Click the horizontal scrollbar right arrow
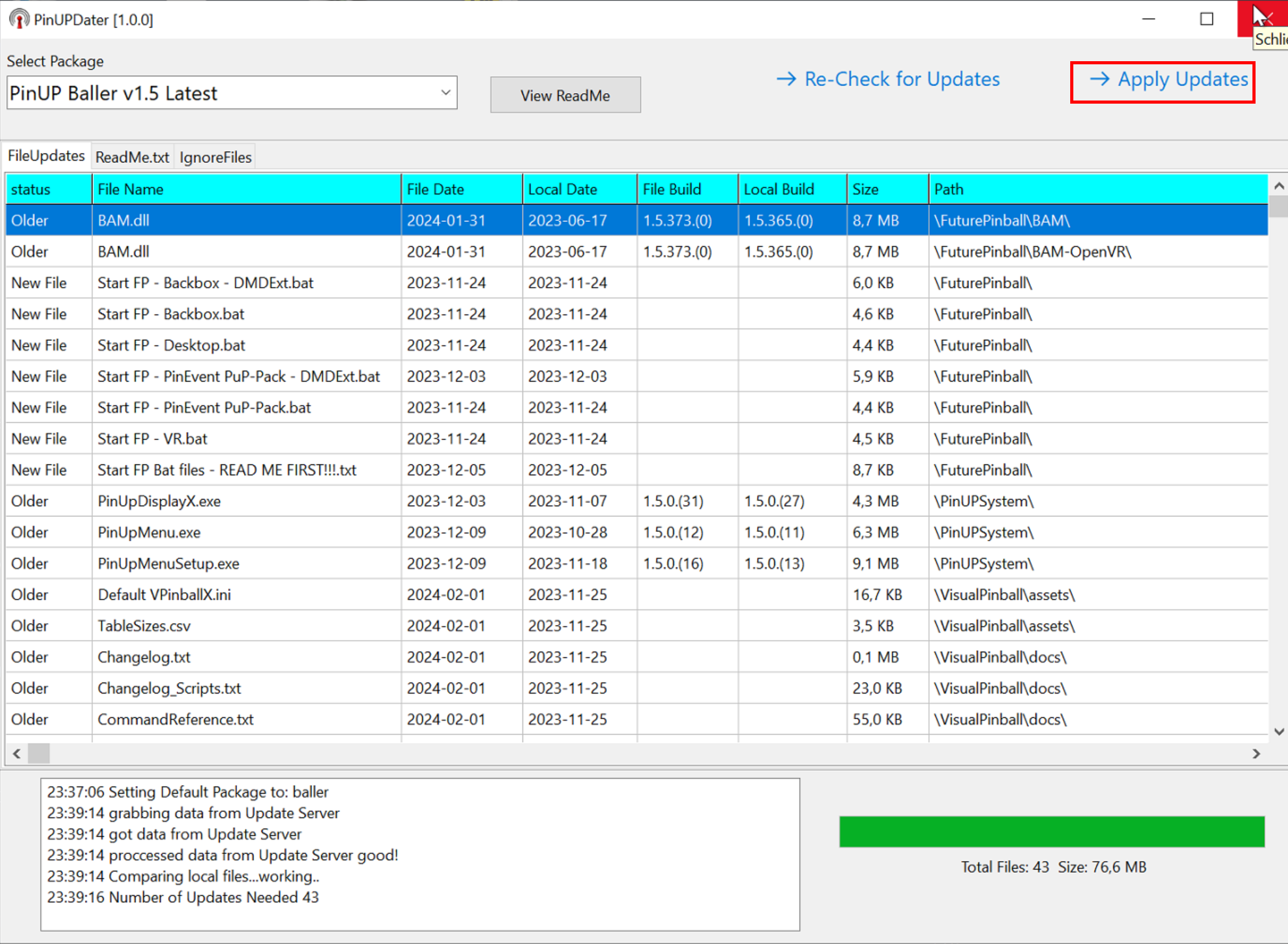This screenshot has height=944, width=1288. coord(1256,754)
